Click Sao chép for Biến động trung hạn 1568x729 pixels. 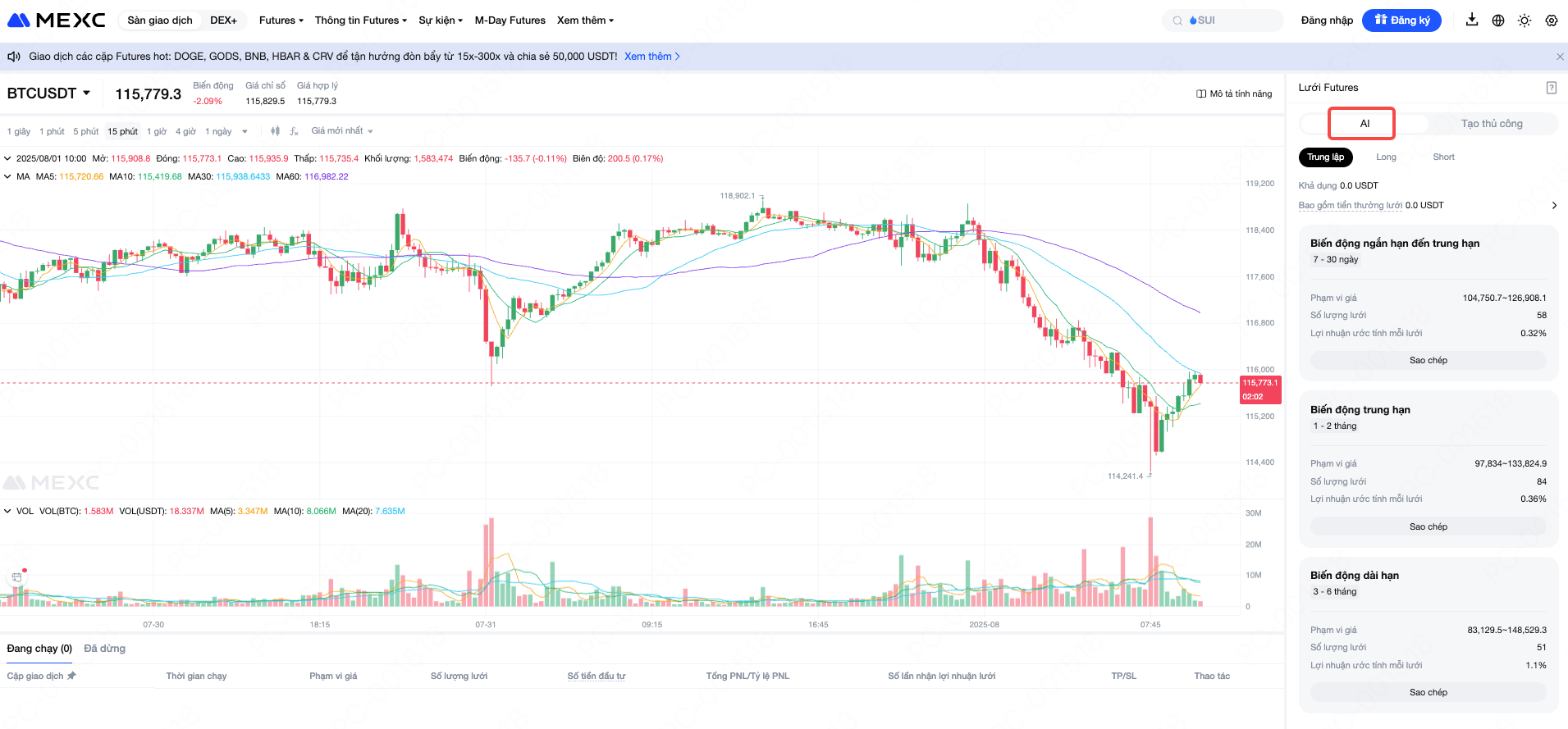(x=1428, y=526)
